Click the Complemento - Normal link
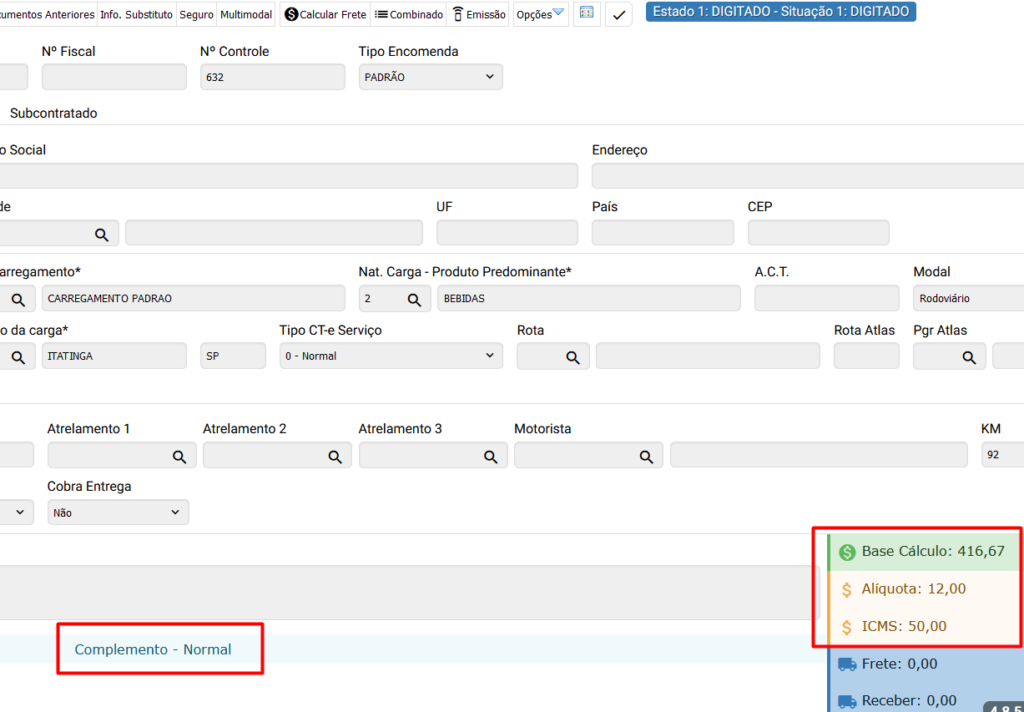This screenshot has width=1024, height=712. tap(153, 649)
